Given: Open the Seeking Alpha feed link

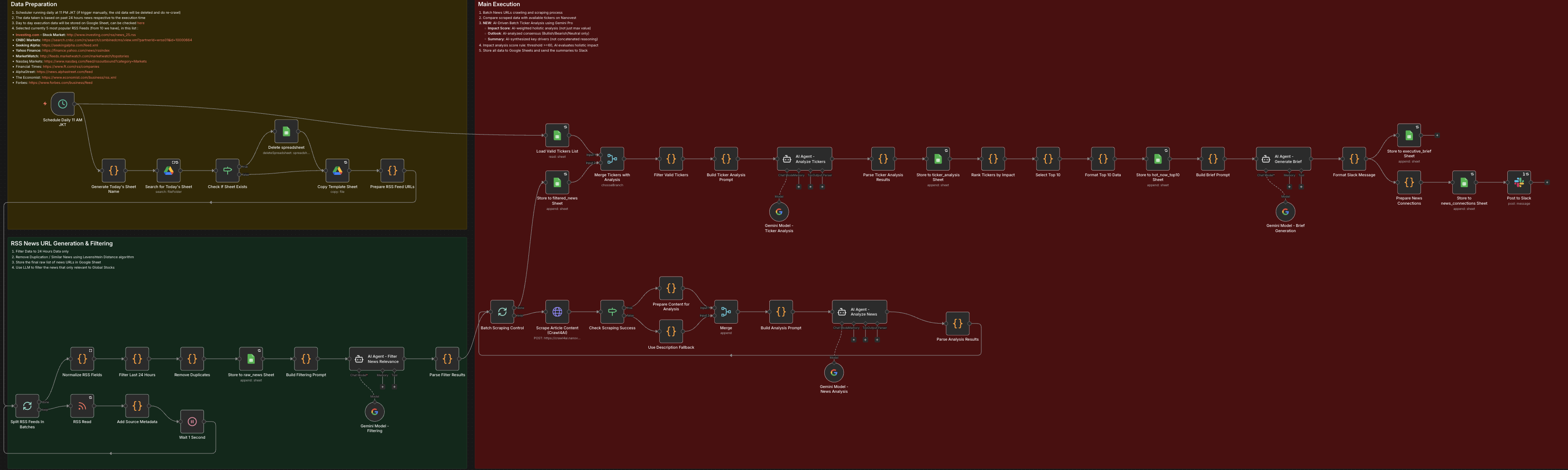Looking at the screenshot, I should 69,45.
